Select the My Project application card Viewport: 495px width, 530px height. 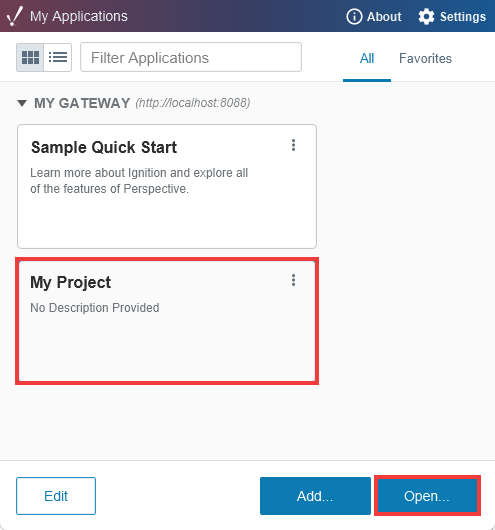point(167,321)
